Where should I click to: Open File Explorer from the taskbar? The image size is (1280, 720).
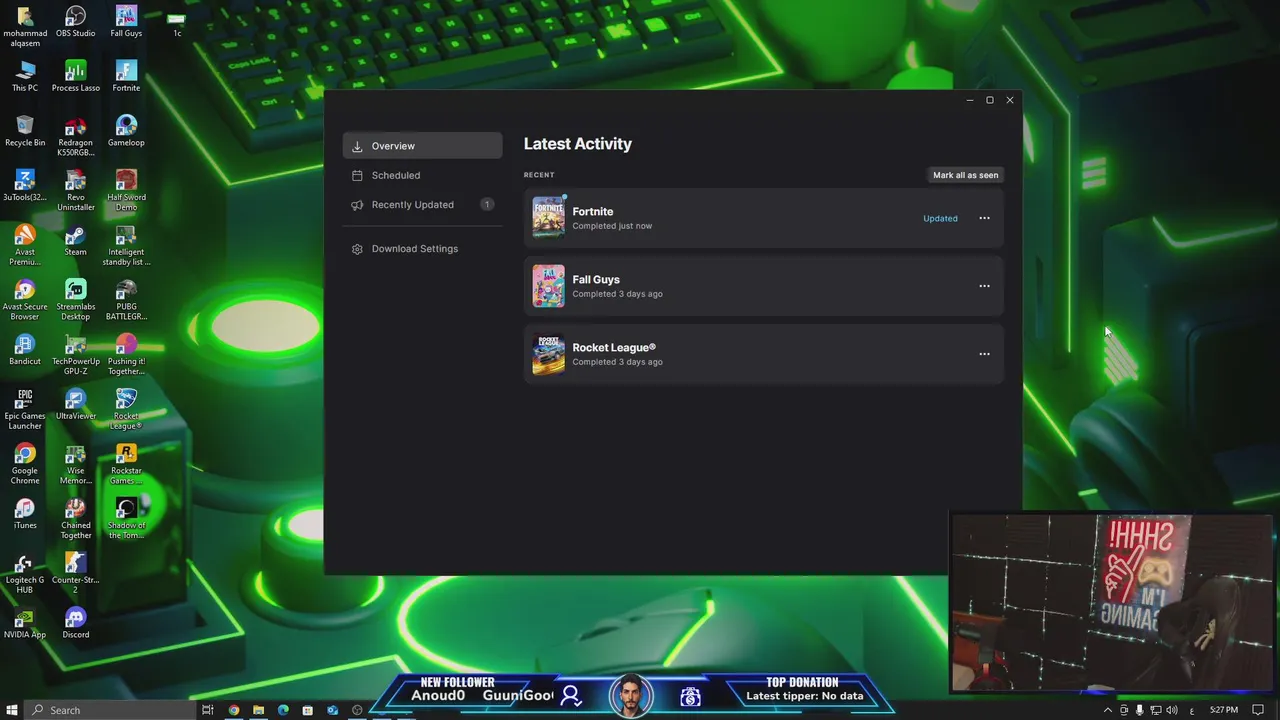click(258, 710)
